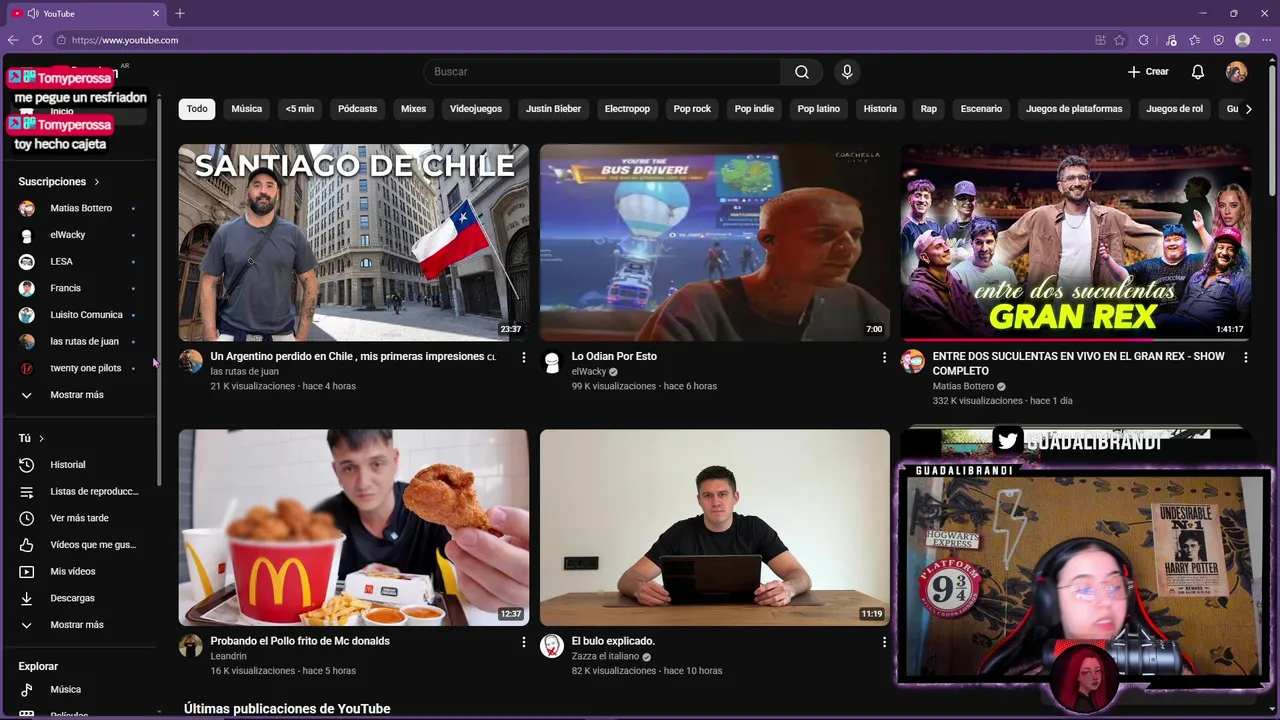This screenshot has height=720, width=1280.
Task: Play the bus driver Fortnite thumbnail
Action: [715, 243]
